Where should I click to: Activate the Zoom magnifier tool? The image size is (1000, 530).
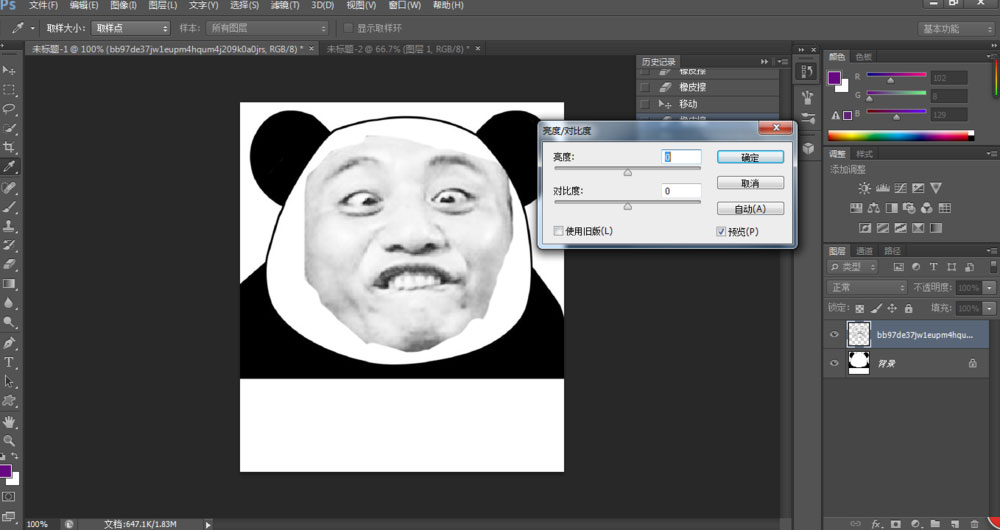click(9, 440)
